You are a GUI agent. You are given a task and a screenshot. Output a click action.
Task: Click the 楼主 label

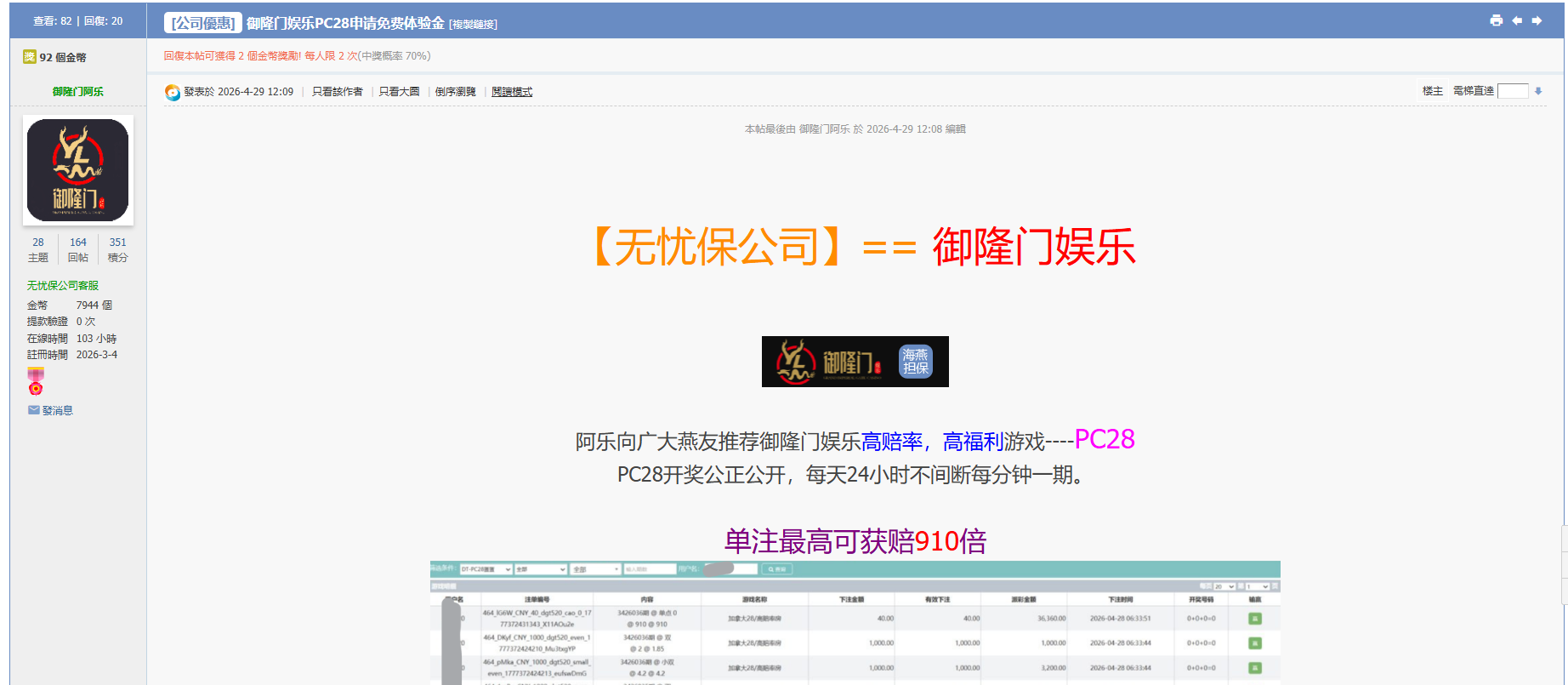1433,91
